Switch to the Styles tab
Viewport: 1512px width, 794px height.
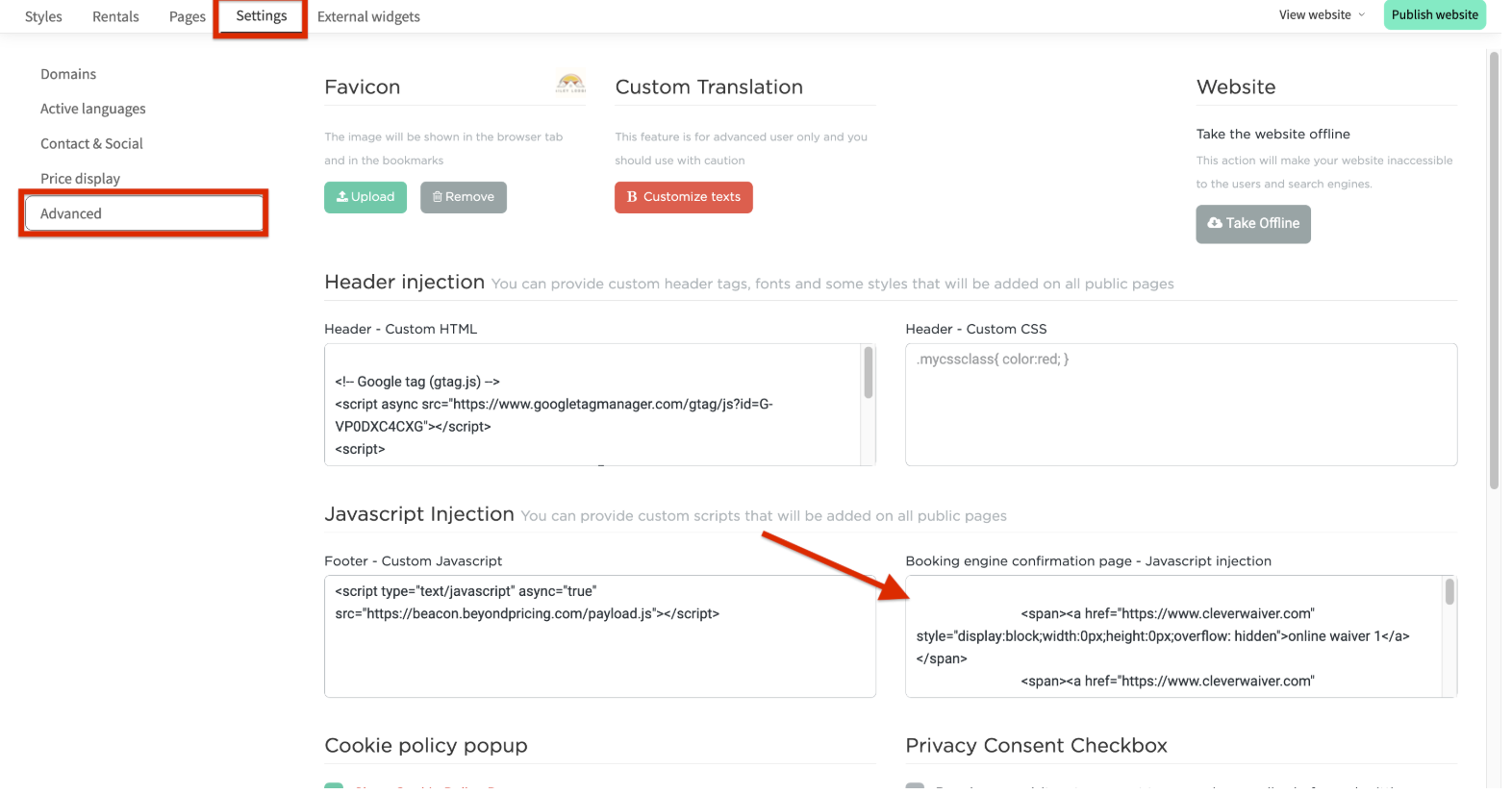pyautogui.click(x=43, y=17)
